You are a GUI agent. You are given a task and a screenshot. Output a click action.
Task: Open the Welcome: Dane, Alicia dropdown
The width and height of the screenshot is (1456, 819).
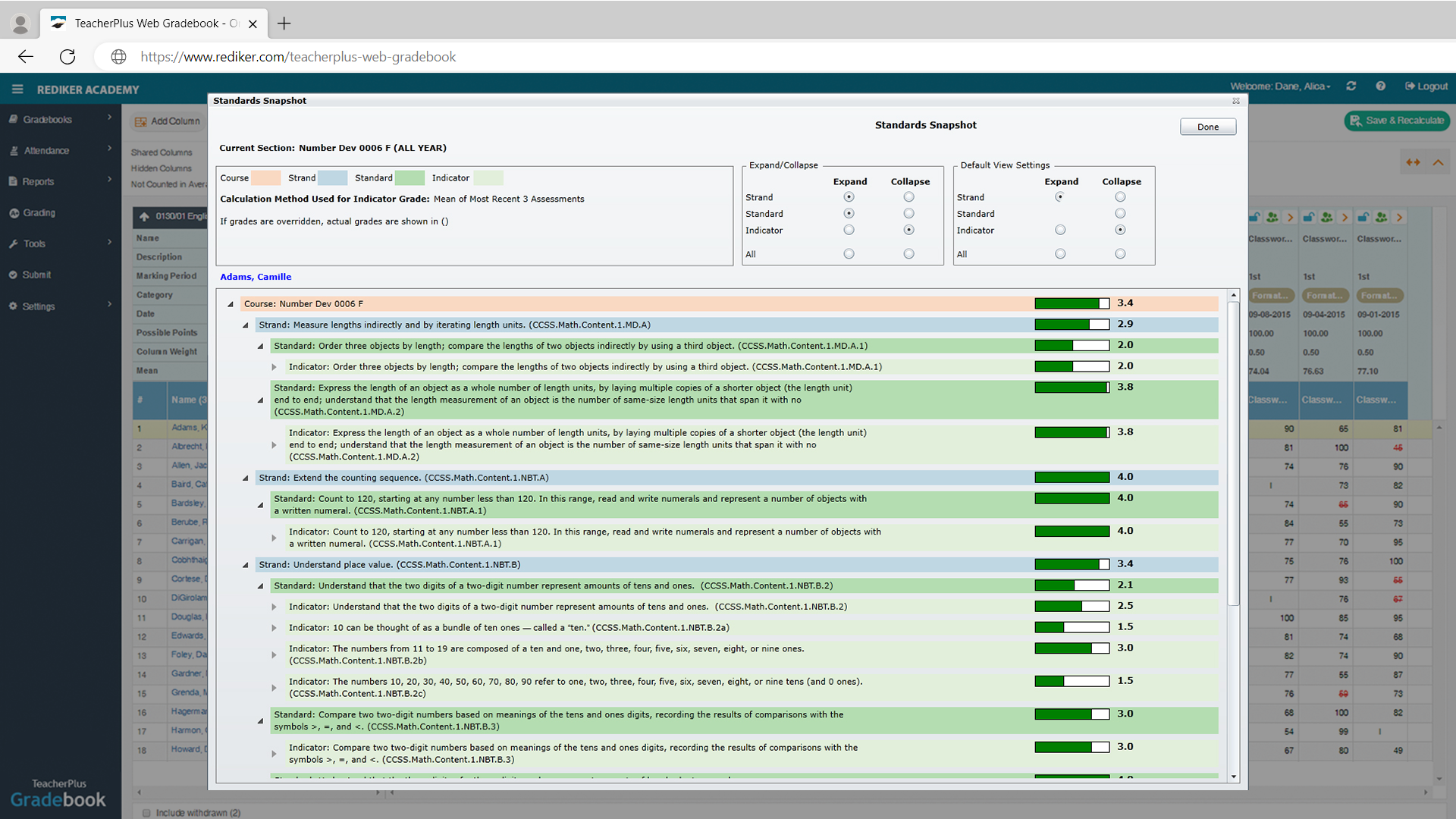1282,86
